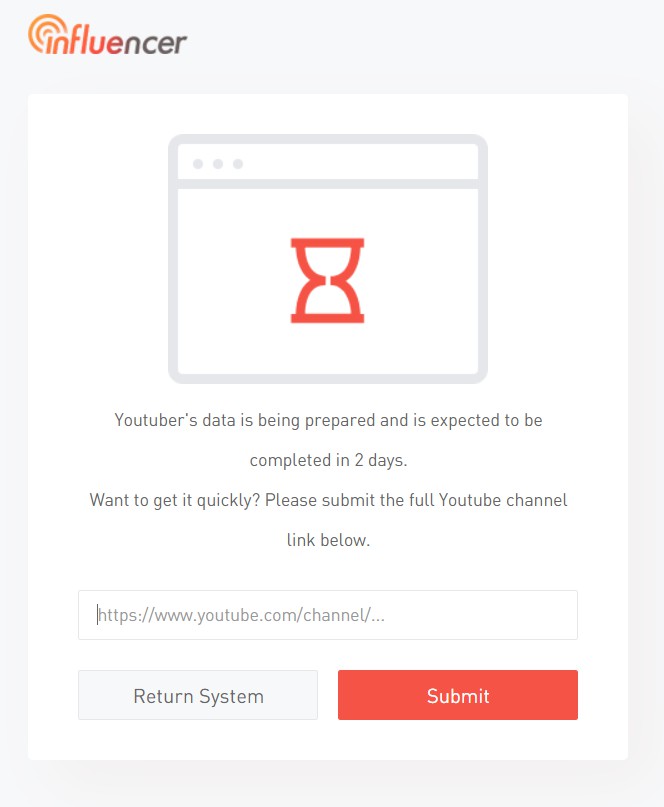664x807 pixels.
Task: Click the channel URL placeholder text
Action: [241, 615]
